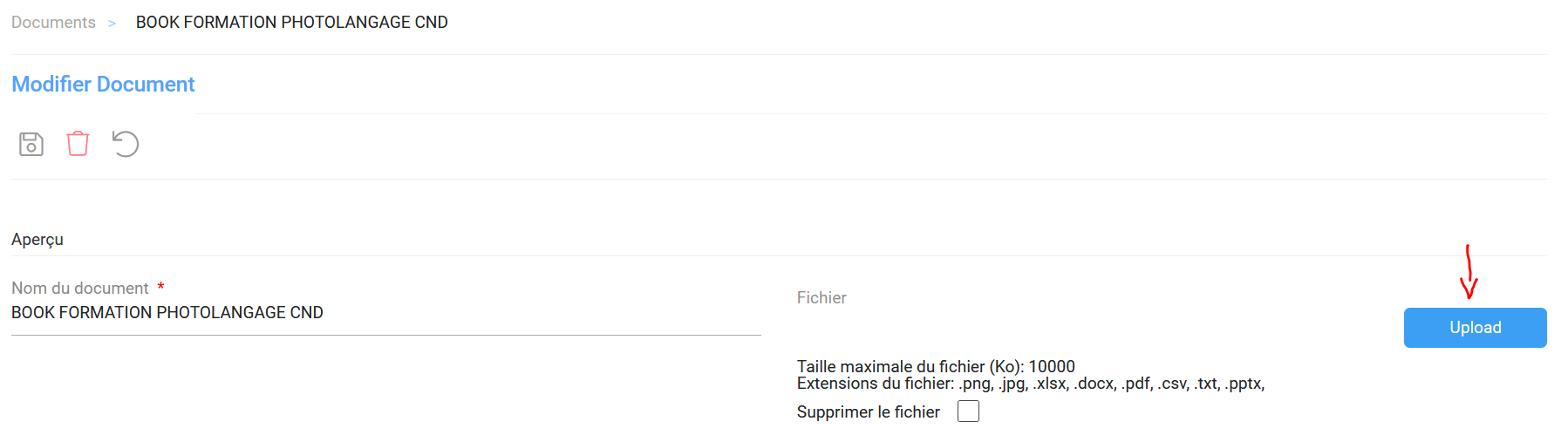
Task: Click the Taille maximale du fichier text
Action: tap(910, 367)
